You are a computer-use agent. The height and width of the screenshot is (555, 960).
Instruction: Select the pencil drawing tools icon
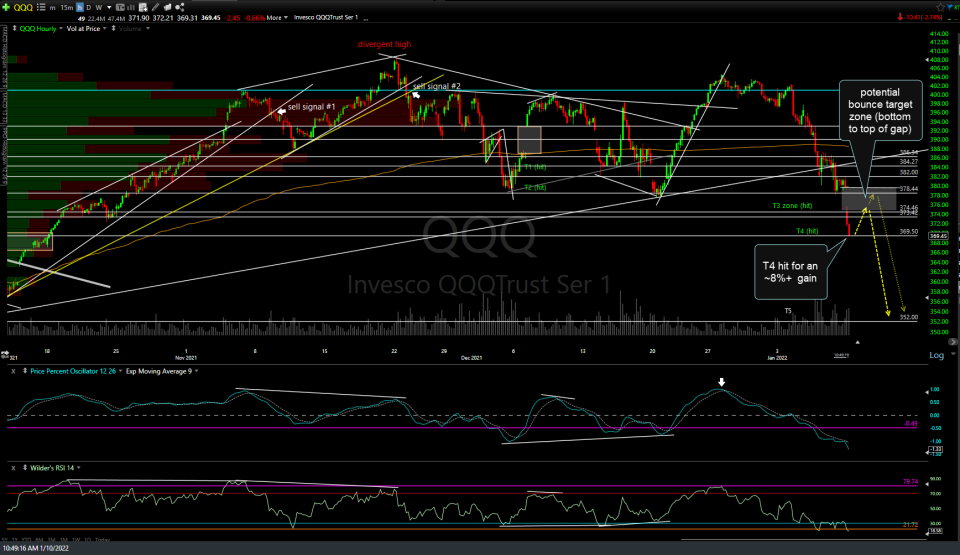(156, 7)
